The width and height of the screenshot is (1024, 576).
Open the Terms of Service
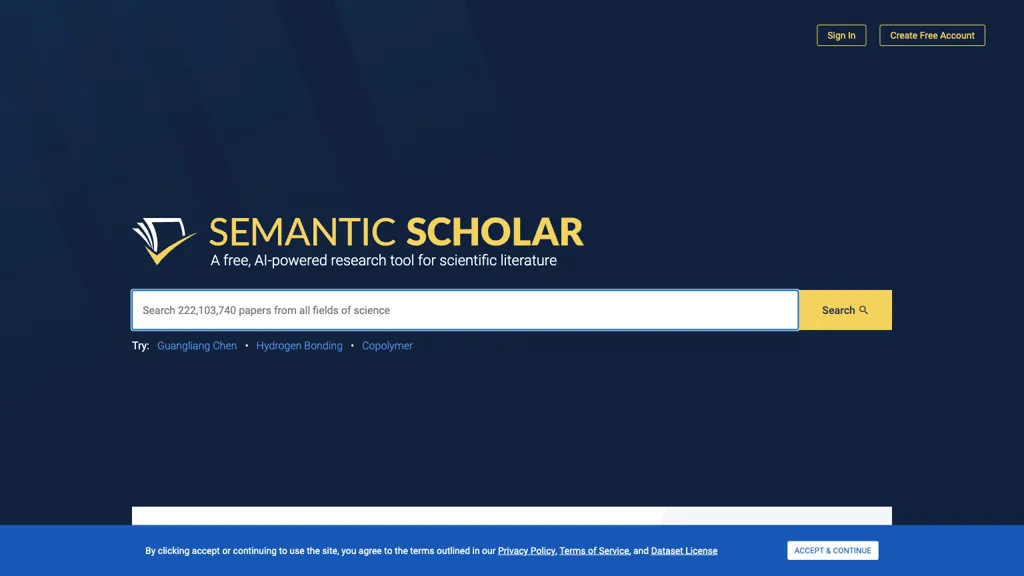[x=593, y=550]
